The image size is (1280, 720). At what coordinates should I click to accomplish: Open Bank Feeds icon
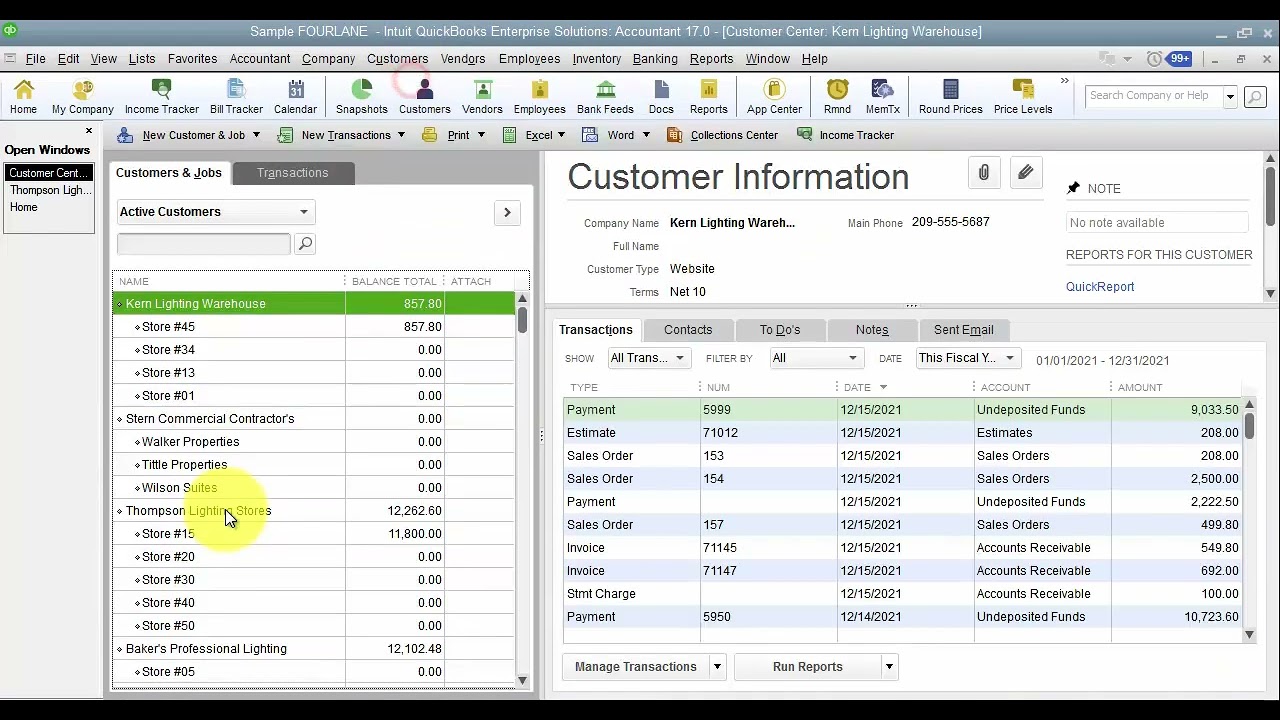(x=605, y=97)
